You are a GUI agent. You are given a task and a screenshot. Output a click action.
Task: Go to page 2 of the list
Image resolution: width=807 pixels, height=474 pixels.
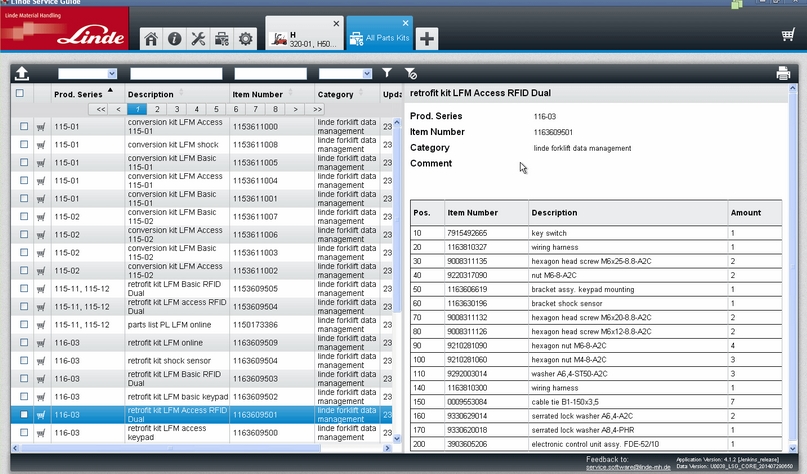(157, 109)
